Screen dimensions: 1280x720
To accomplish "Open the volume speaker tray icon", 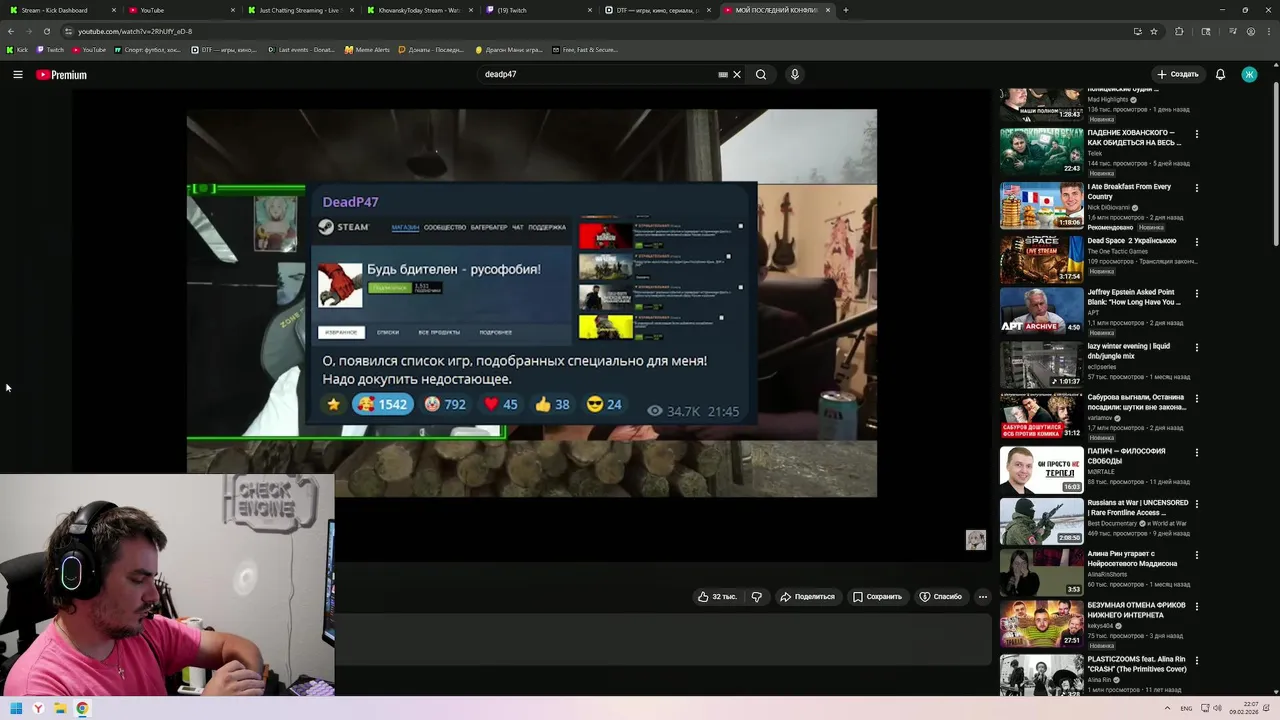I will click(1217, 708).
